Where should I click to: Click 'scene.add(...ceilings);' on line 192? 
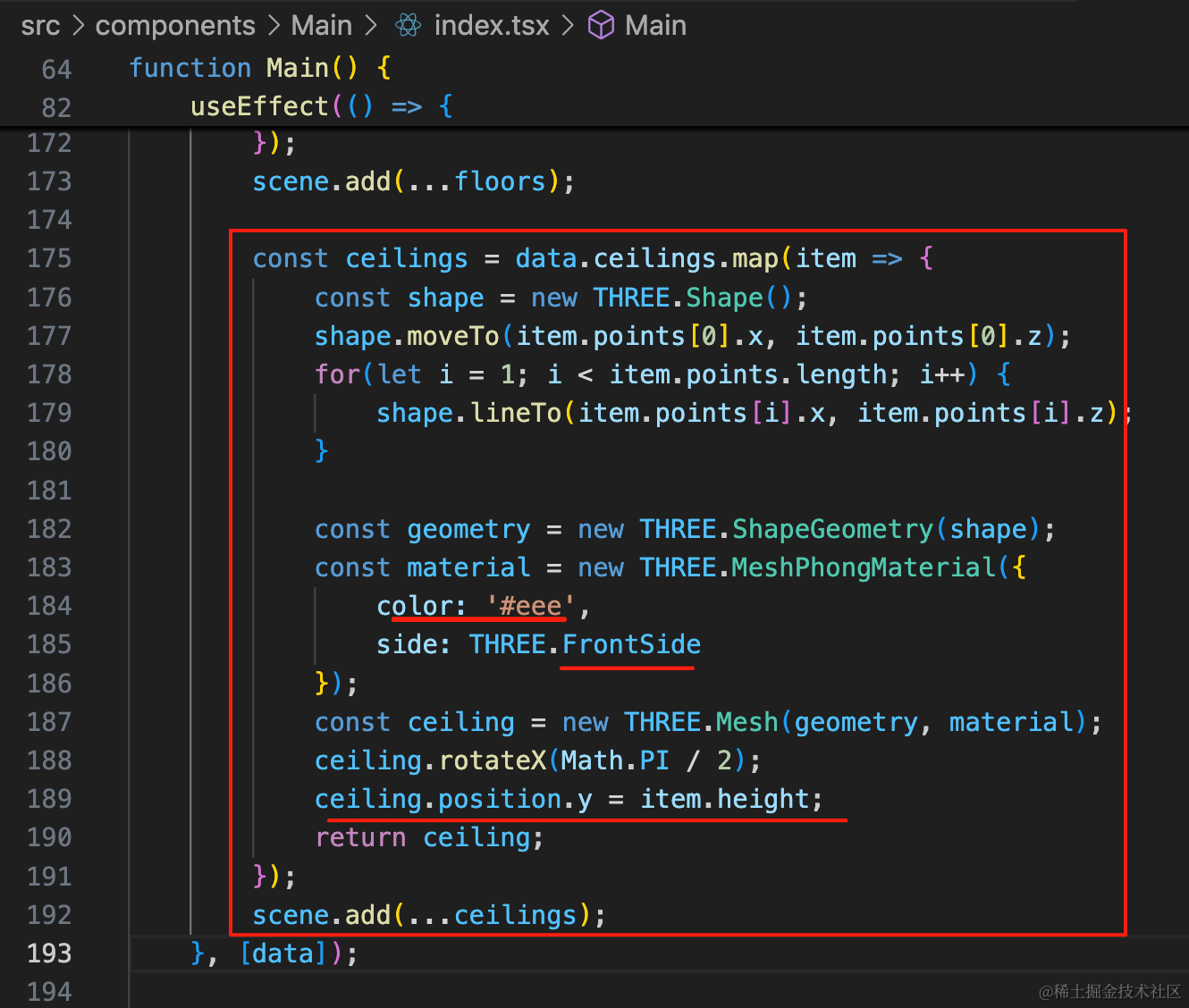pyautogui.click(x=429, y=915)
